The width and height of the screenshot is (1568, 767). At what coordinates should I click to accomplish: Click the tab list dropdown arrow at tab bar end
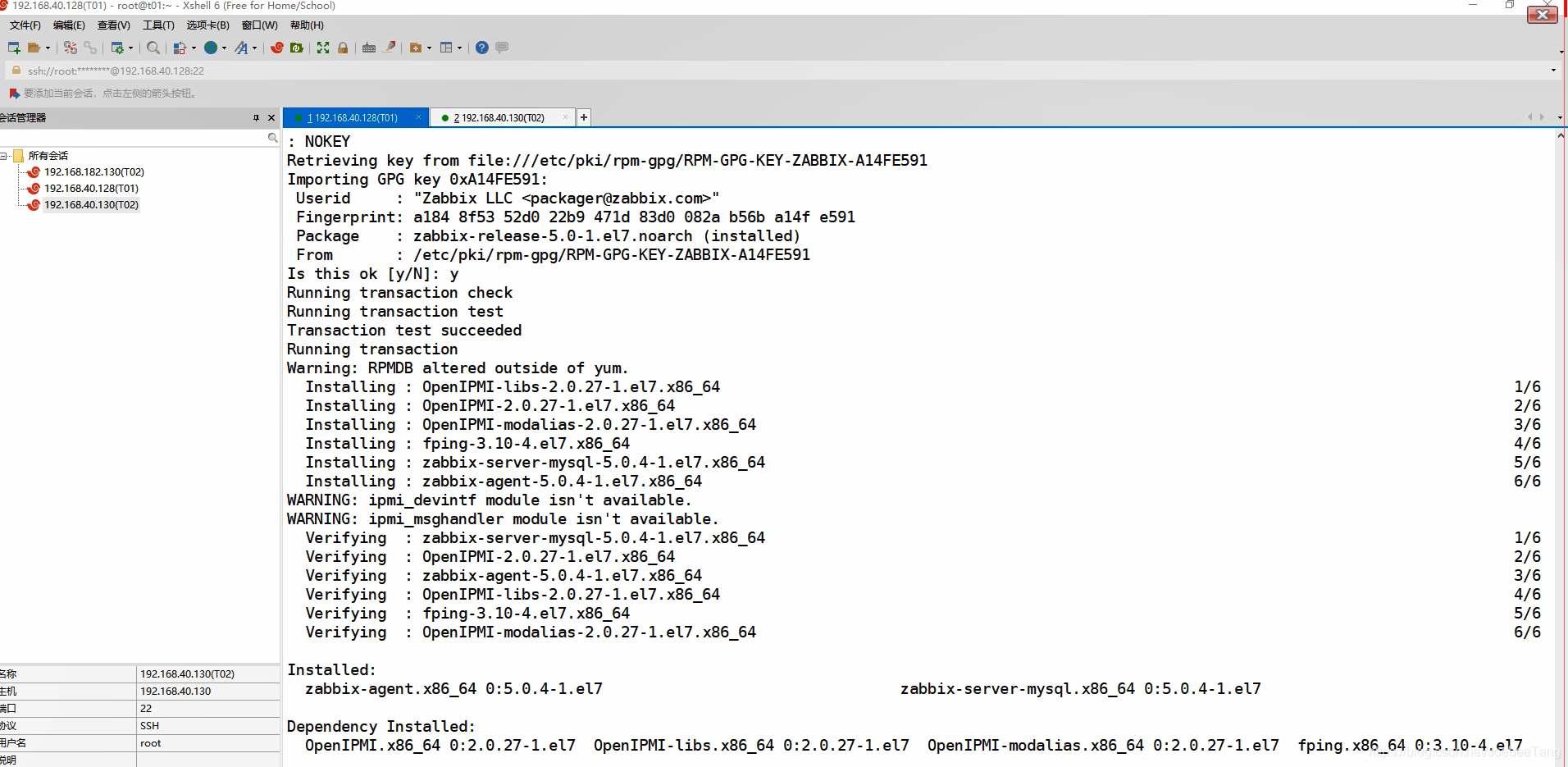pos(1559,117)
